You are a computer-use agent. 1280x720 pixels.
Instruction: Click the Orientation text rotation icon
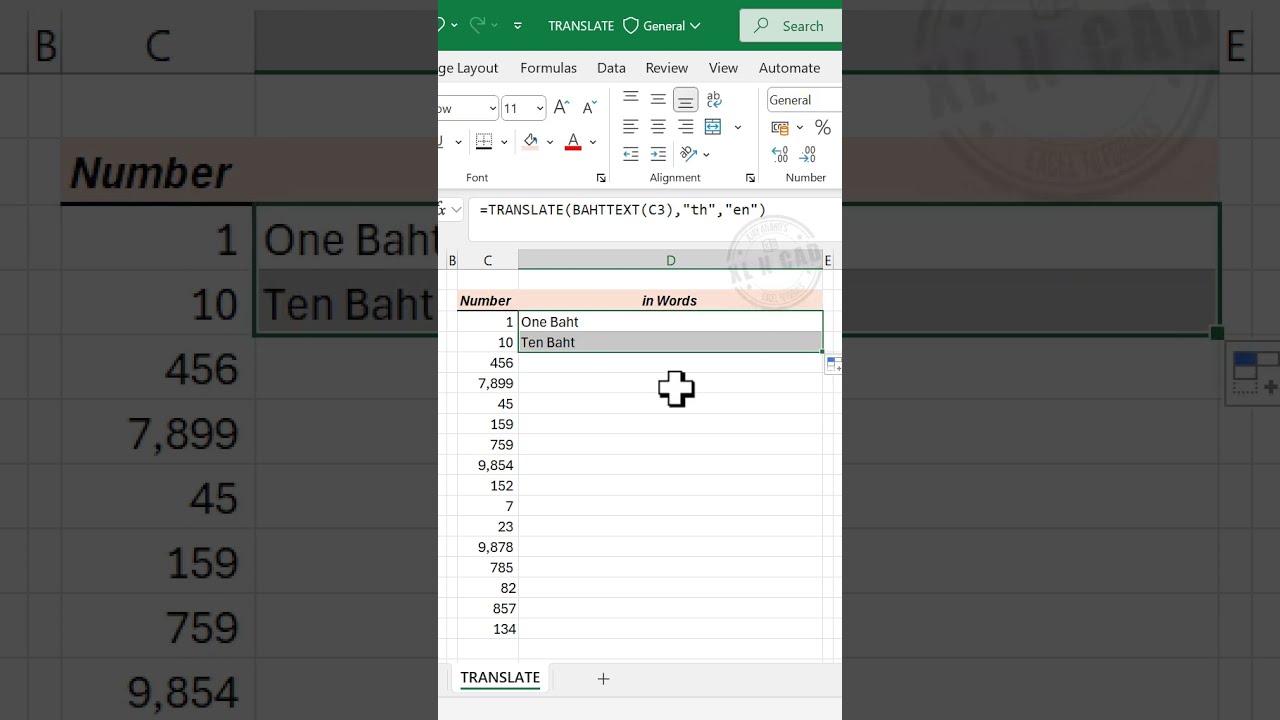(688, 154)
